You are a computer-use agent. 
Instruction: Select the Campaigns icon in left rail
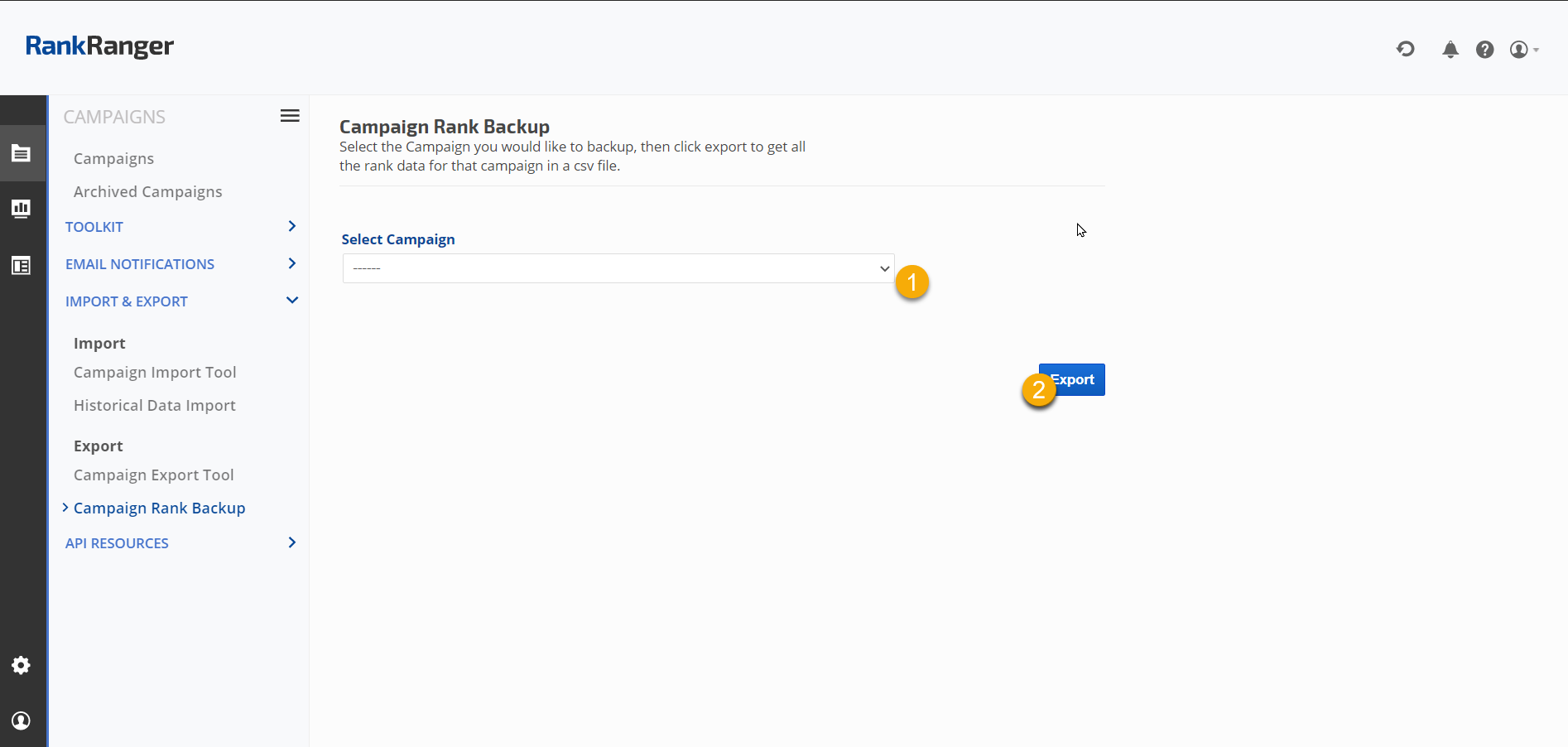click(x=22, y=153)
